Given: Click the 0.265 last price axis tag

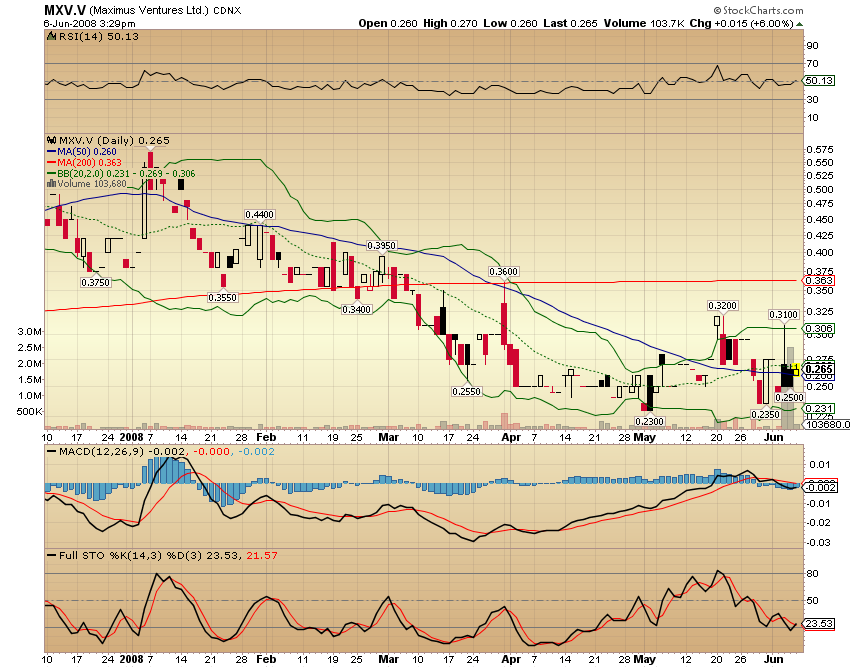Looking at the screenshot, I should [x=819, y=370].
